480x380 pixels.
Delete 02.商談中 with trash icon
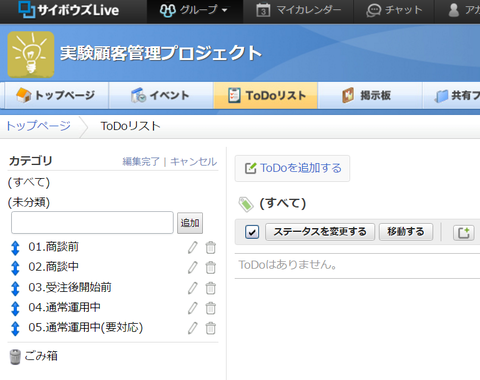(211, 268)
